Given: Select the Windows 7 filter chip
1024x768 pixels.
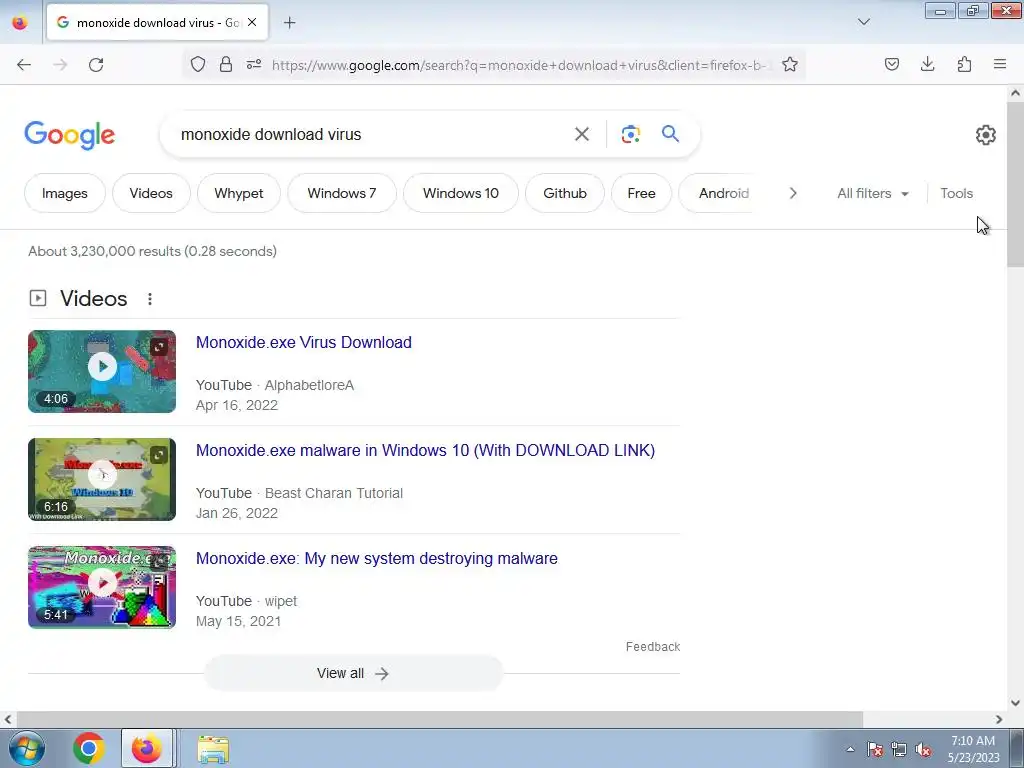Looking at the screenshot, I should click(342, 193).
